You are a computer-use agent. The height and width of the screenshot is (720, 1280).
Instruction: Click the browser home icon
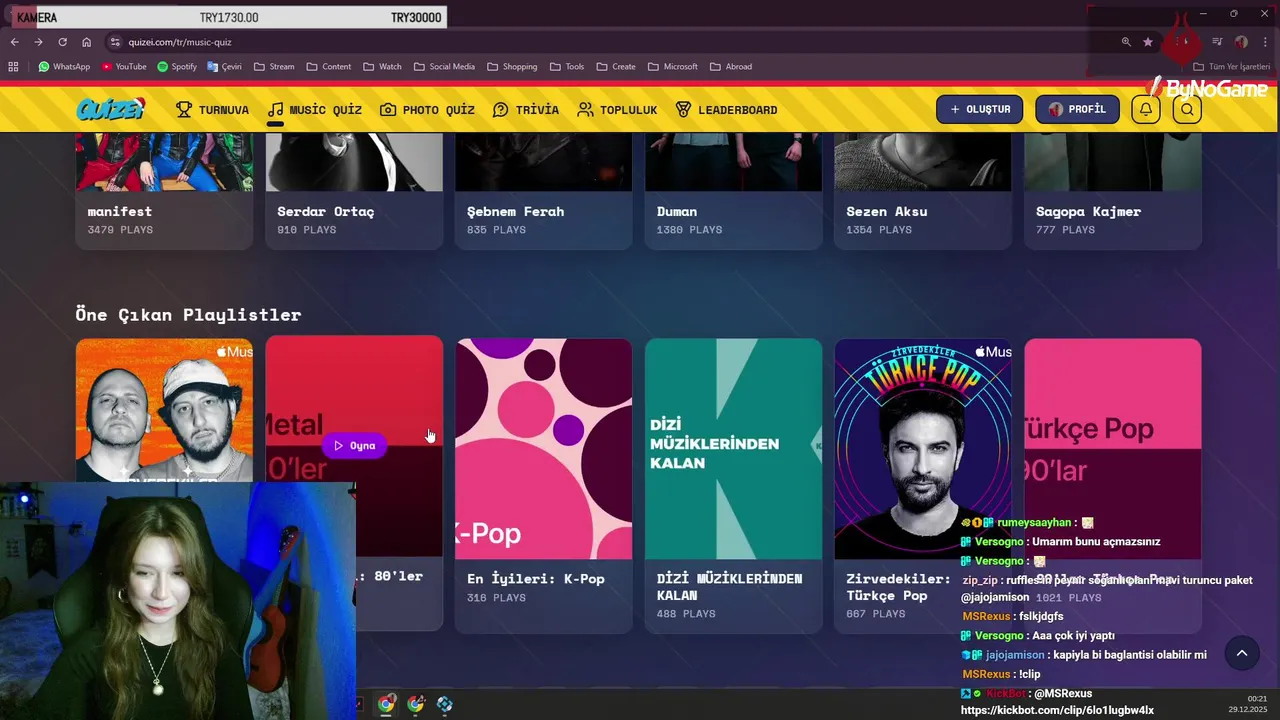(x=86, y=42)
